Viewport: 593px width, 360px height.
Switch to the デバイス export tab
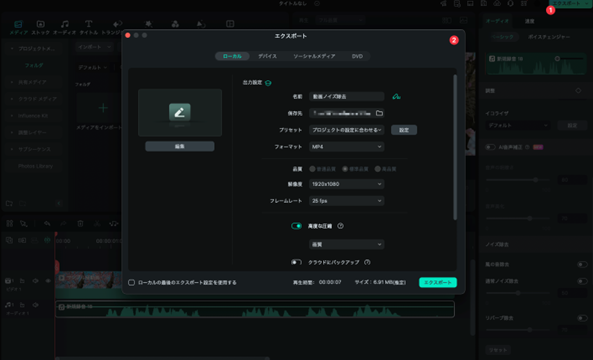267,56
